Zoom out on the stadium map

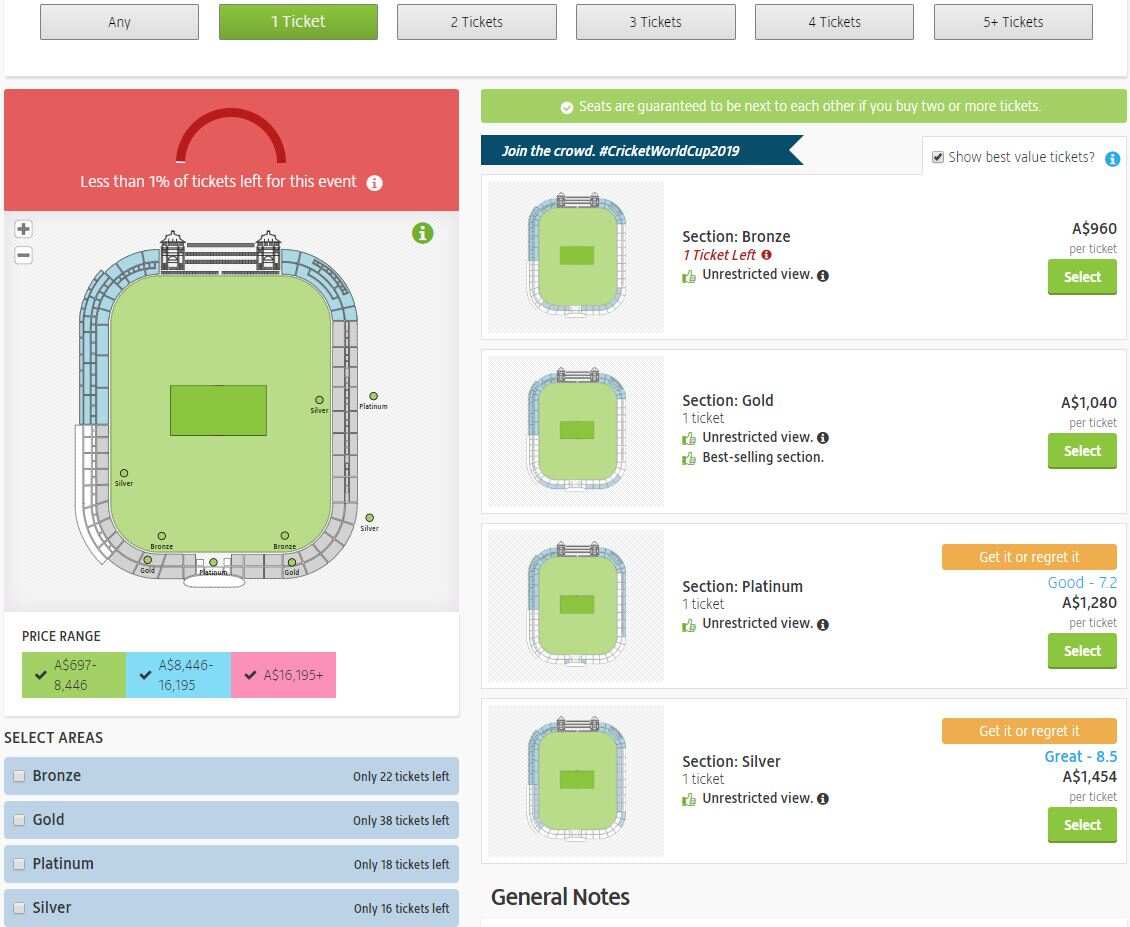click(x=24, y=255)
